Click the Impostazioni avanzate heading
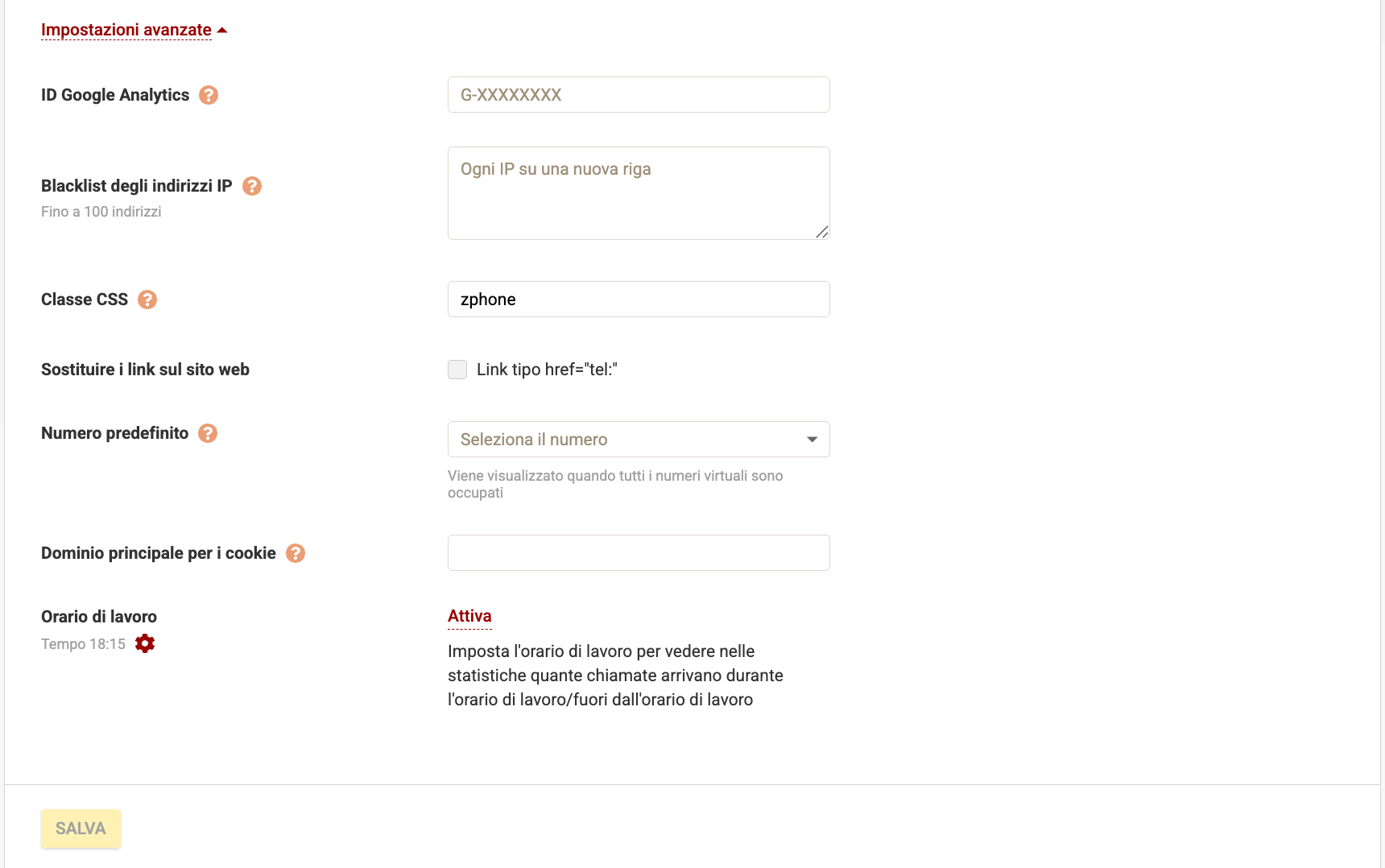 tap(125, 29)
